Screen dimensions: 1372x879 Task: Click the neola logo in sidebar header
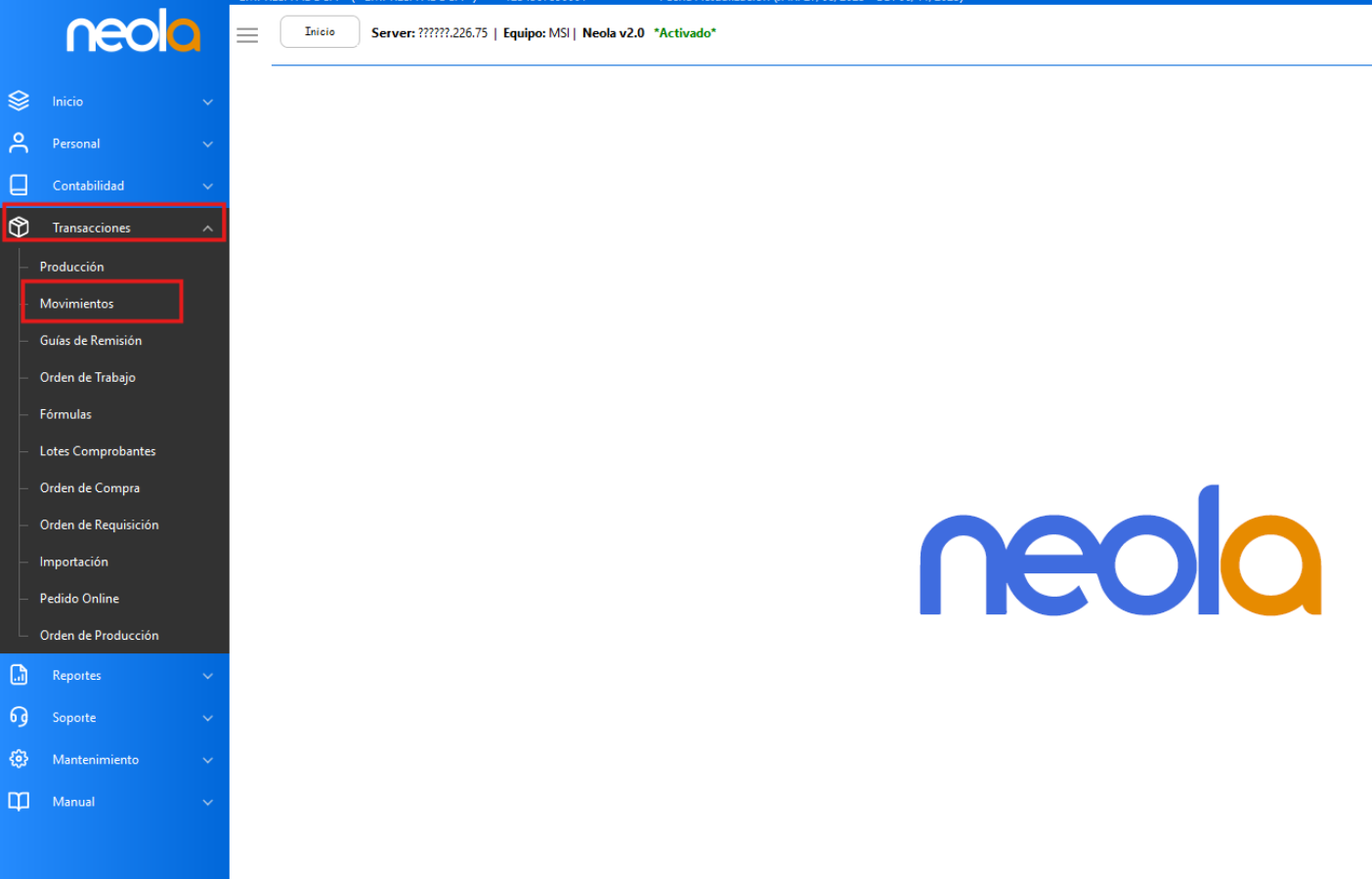click(133, 31)
